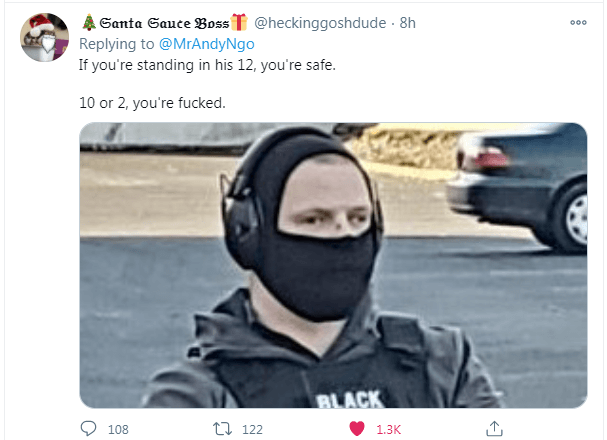Unlike the tweet via heart icon

[357, 429]
